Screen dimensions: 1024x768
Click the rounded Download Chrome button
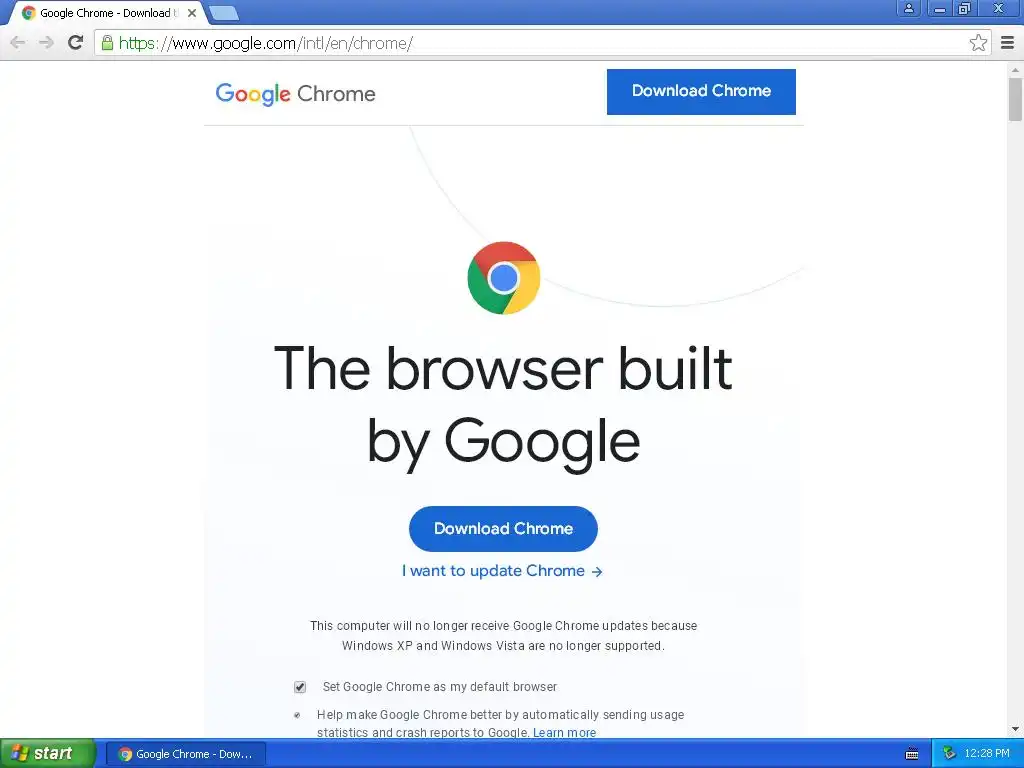click(504, 529)
